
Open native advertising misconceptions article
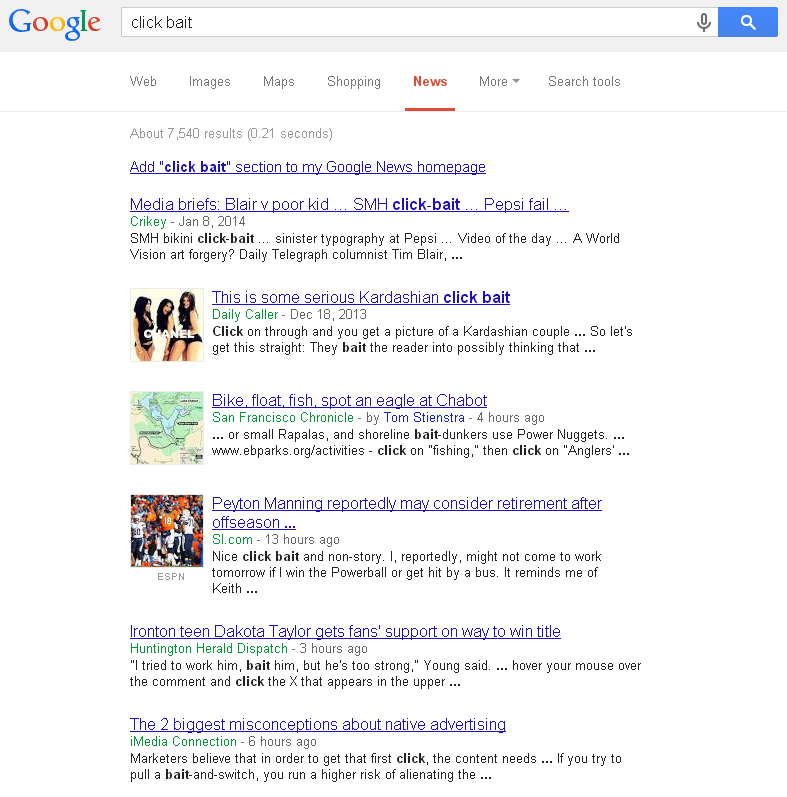[318, 724]
